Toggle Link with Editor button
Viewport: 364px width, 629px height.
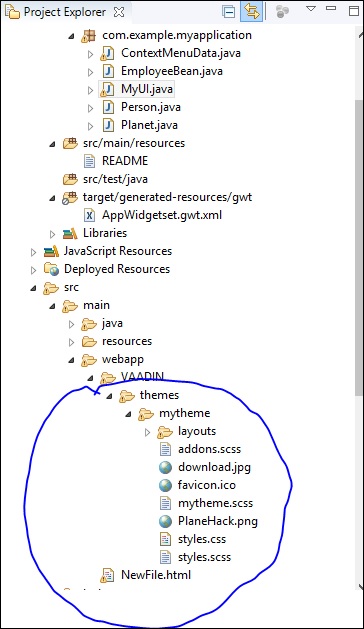(252, 11)
